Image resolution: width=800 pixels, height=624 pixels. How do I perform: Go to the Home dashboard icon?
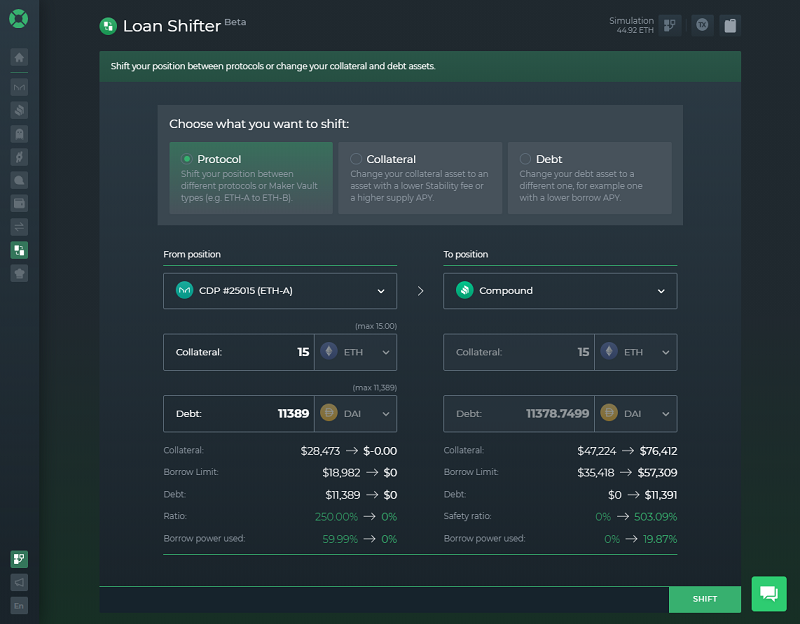click(x=19, y=57)
